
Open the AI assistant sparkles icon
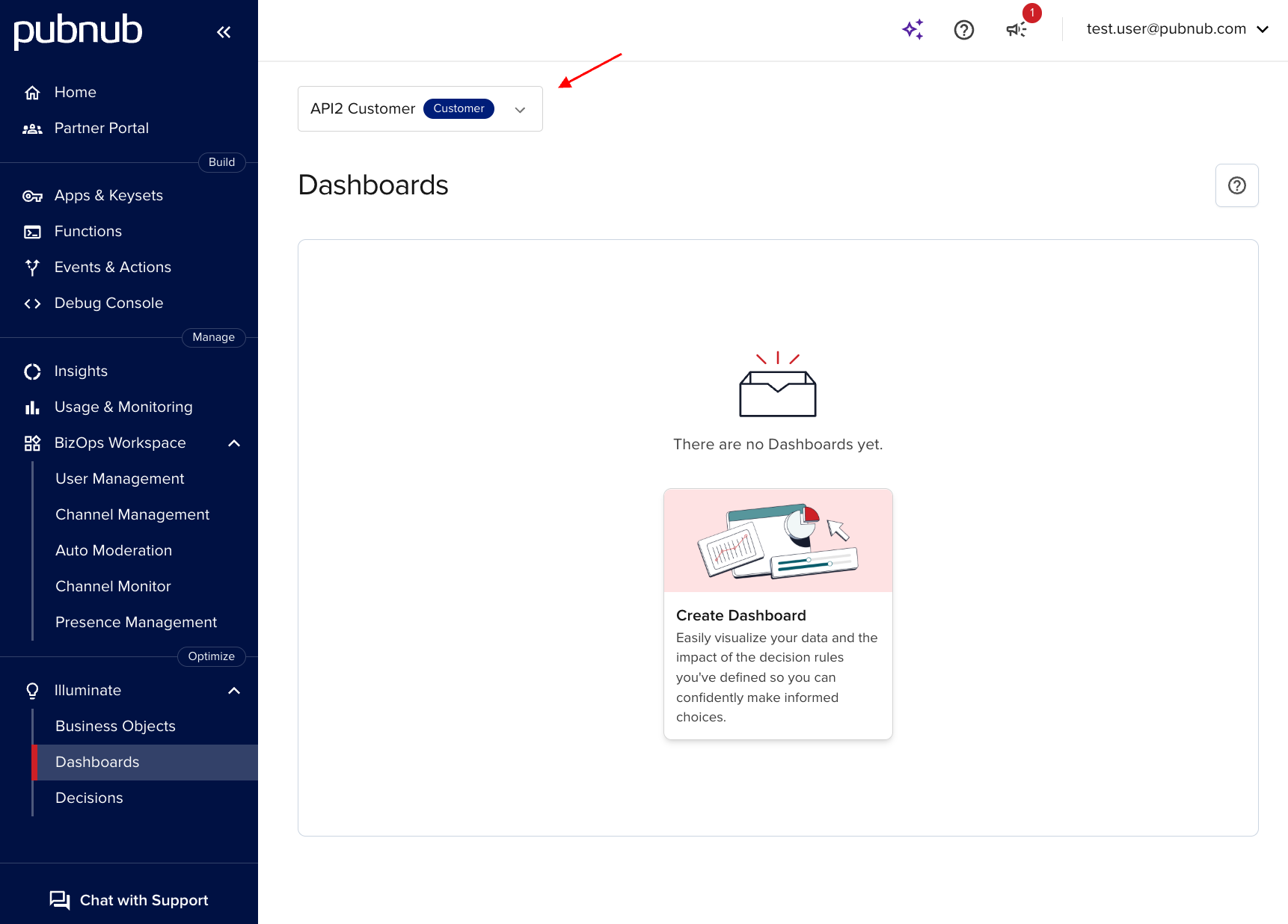point(913,29)
